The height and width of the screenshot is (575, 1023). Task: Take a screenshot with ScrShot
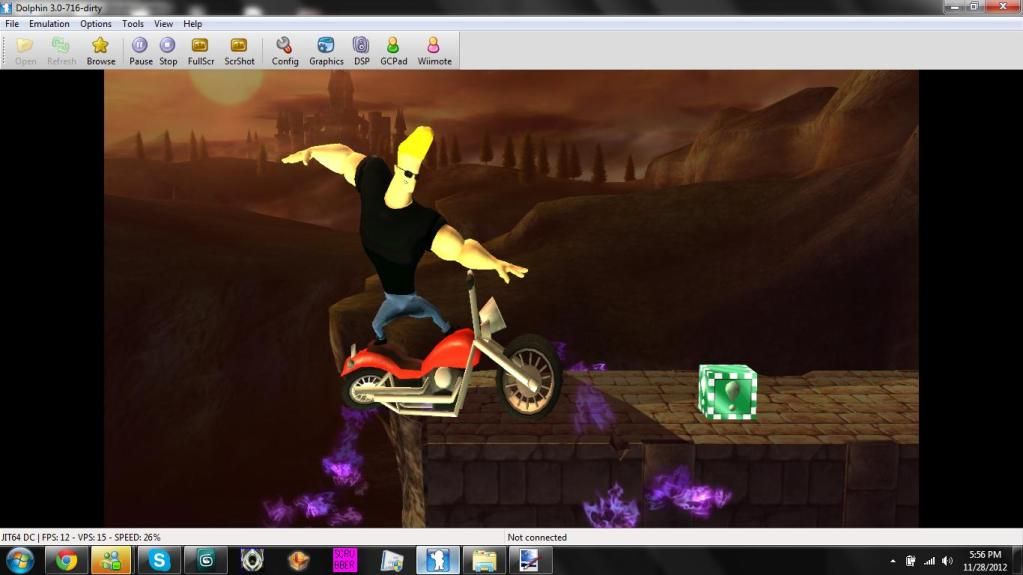pos(239,51)
